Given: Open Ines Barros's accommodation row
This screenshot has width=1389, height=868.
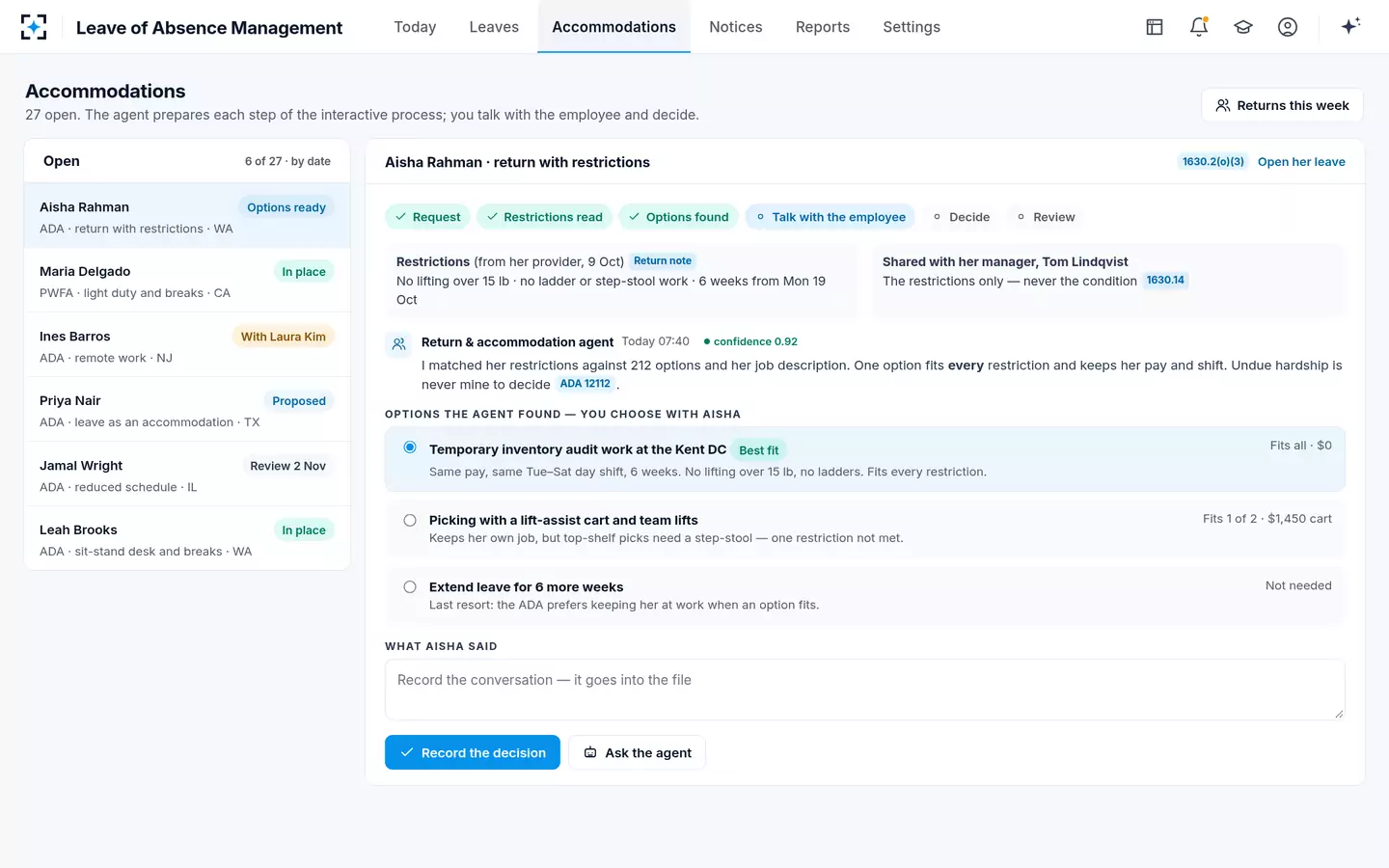Looking at the screenshot, I should [187, 346].
